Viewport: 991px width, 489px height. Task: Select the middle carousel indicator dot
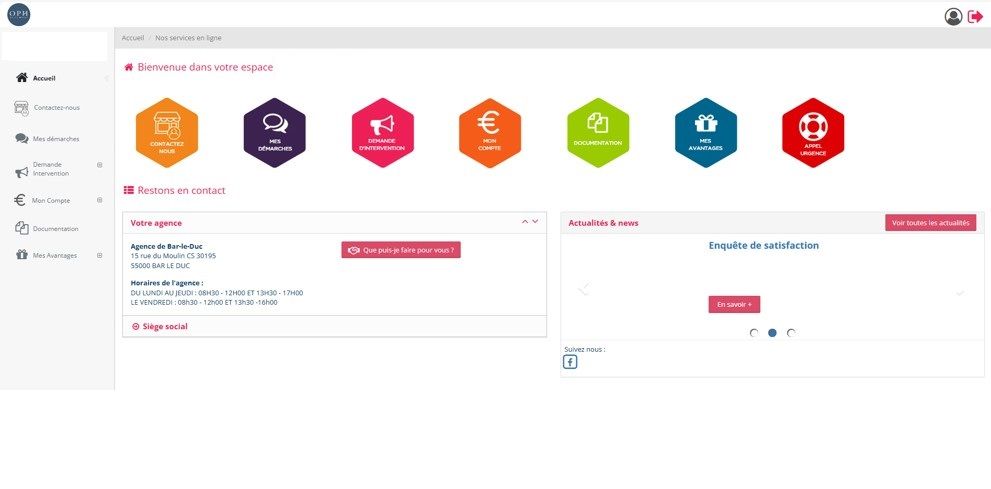772,333
